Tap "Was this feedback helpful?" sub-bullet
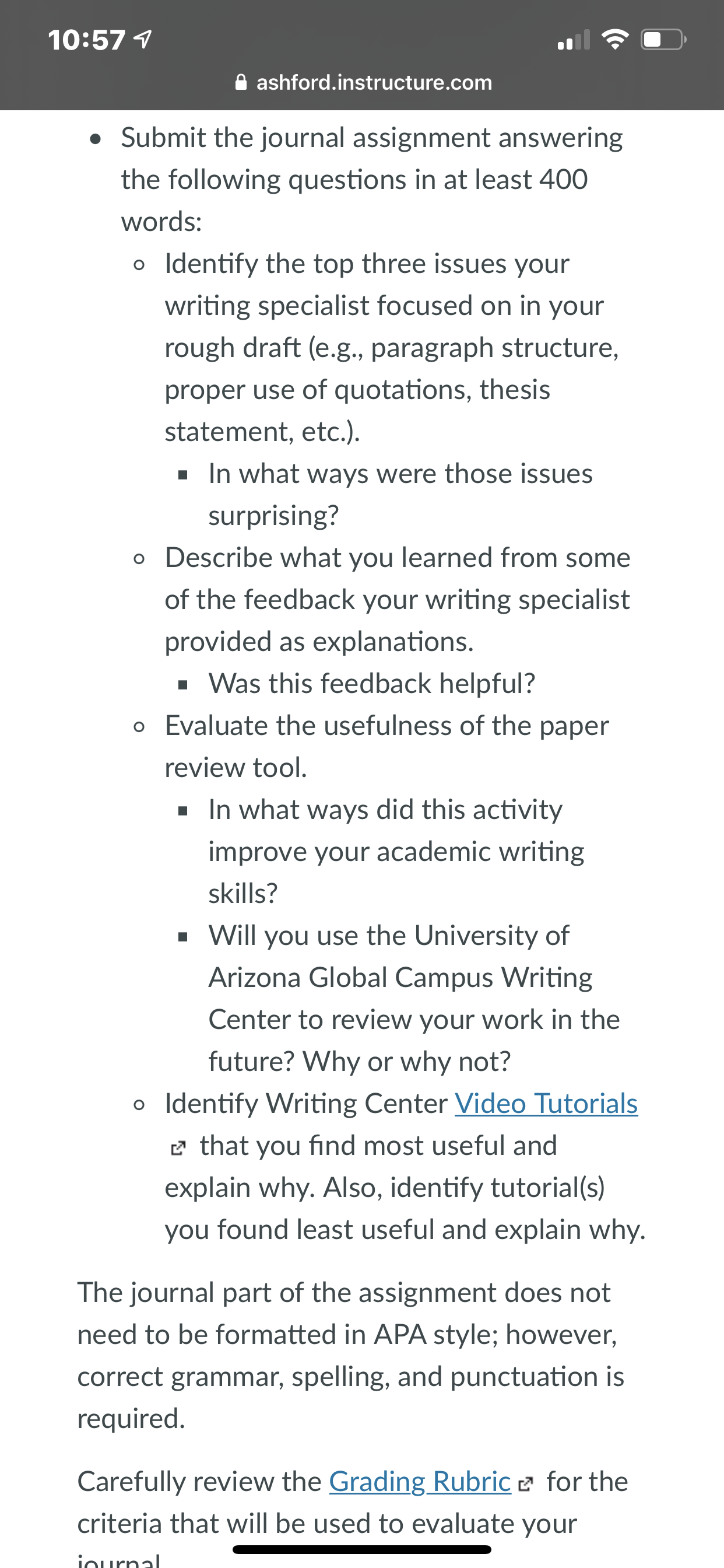 (x=372, y=684)
